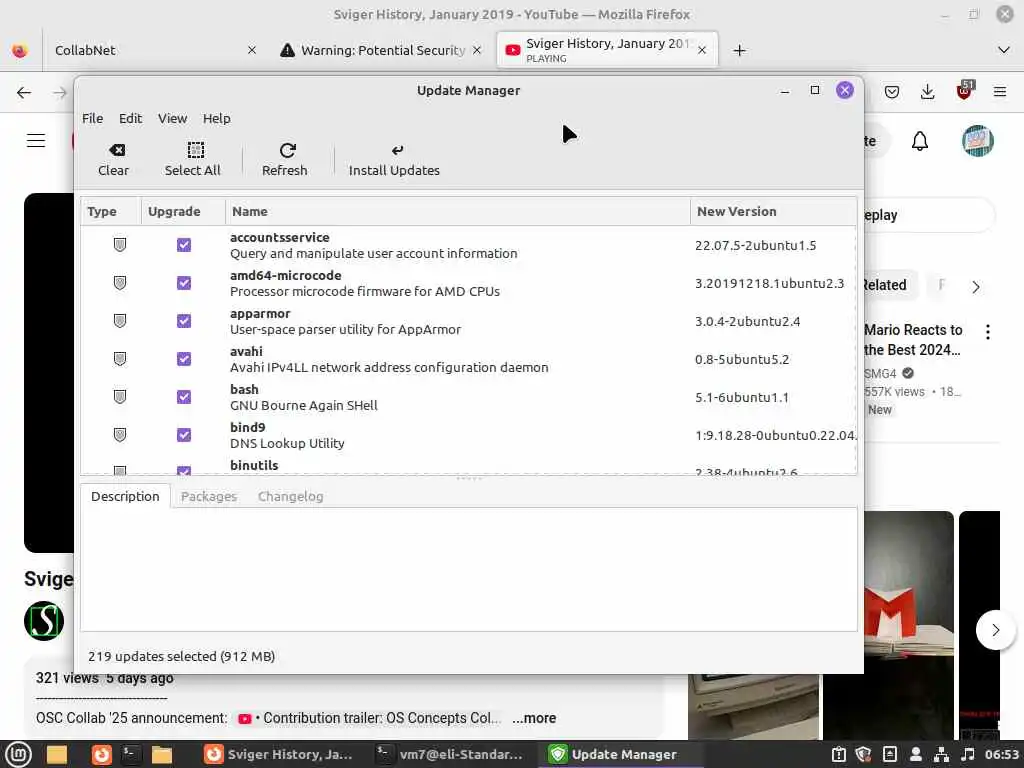Sort by the Type column header

point(111,212)
